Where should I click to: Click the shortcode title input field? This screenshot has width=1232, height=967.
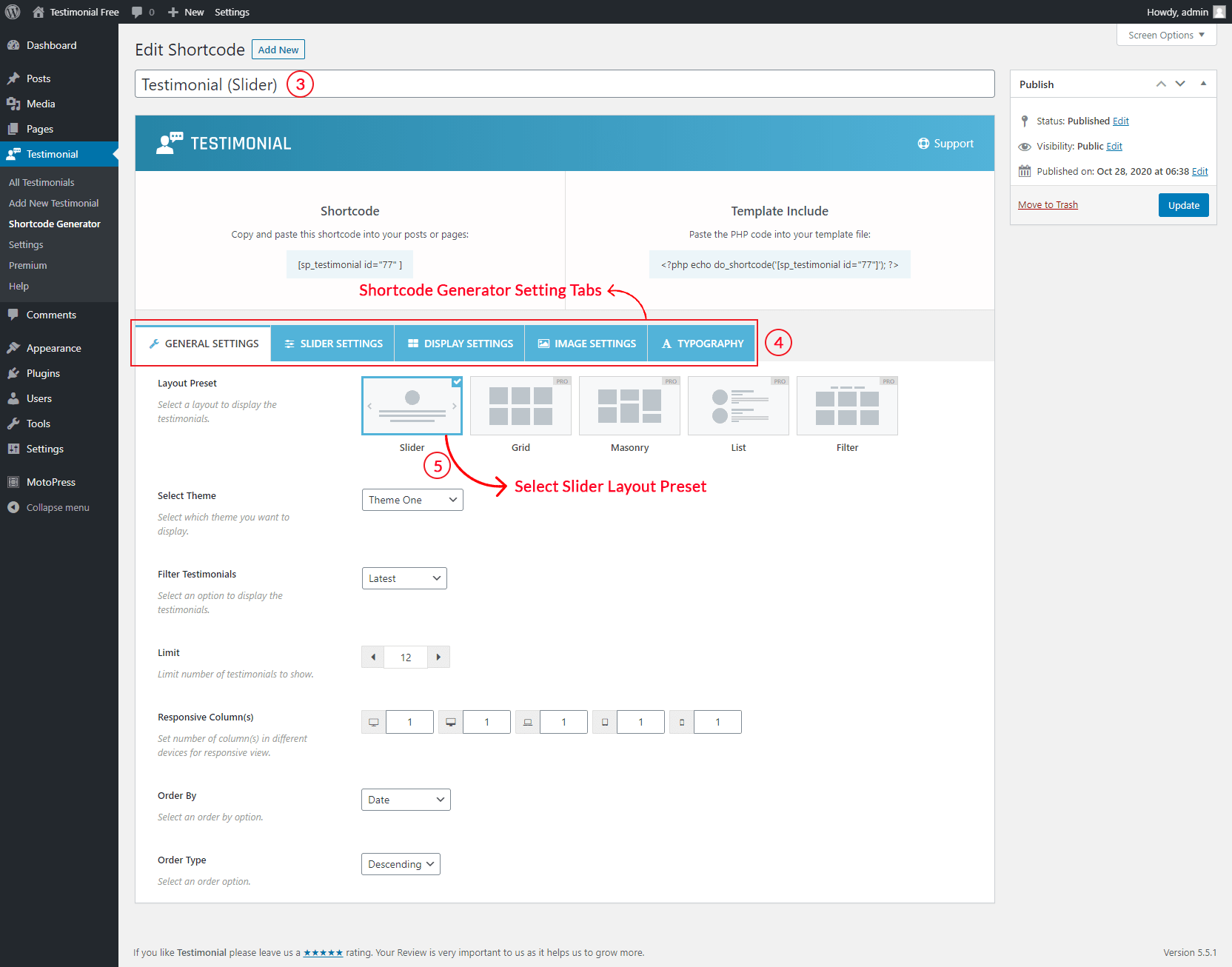click(x=564, y=84)
